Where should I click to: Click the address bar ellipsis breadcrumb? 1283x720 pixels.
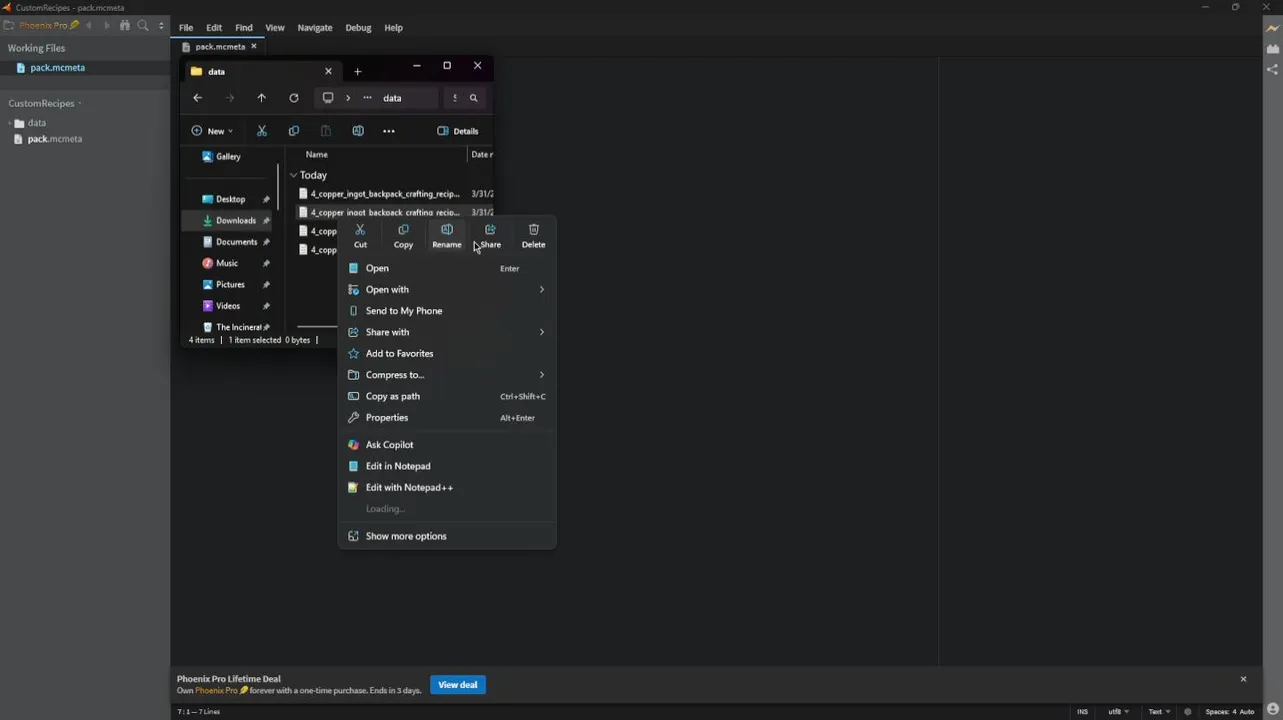point(367,98)
